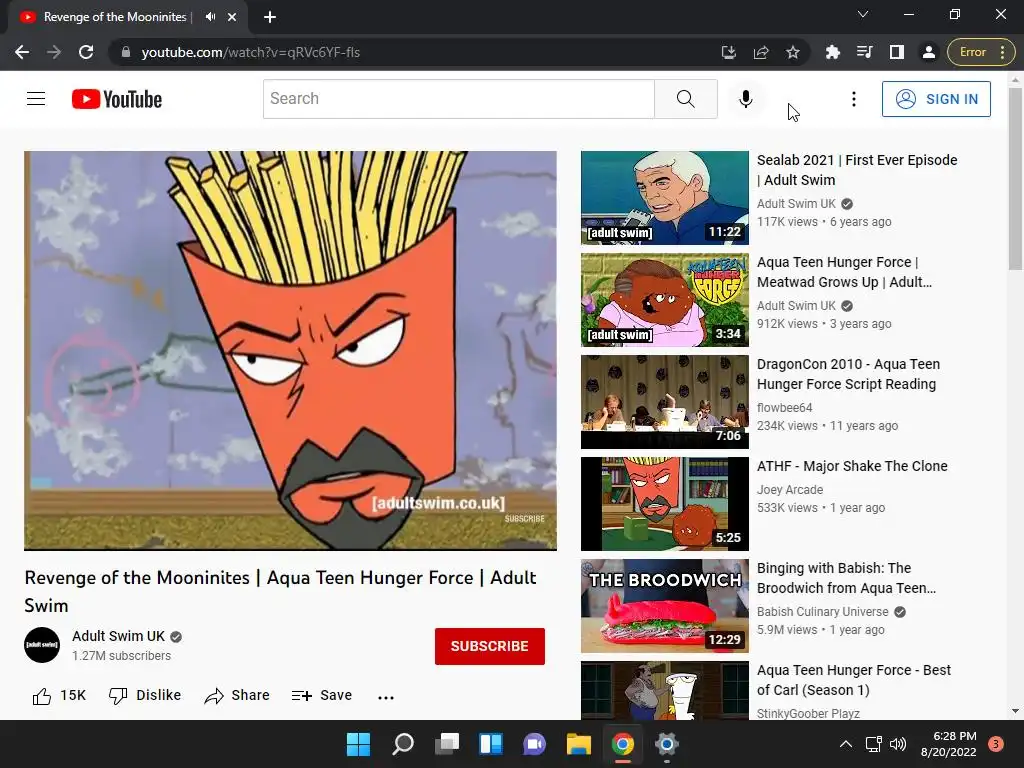
Task: Like the video with thumbs up
Action: (x=59, y=696)
